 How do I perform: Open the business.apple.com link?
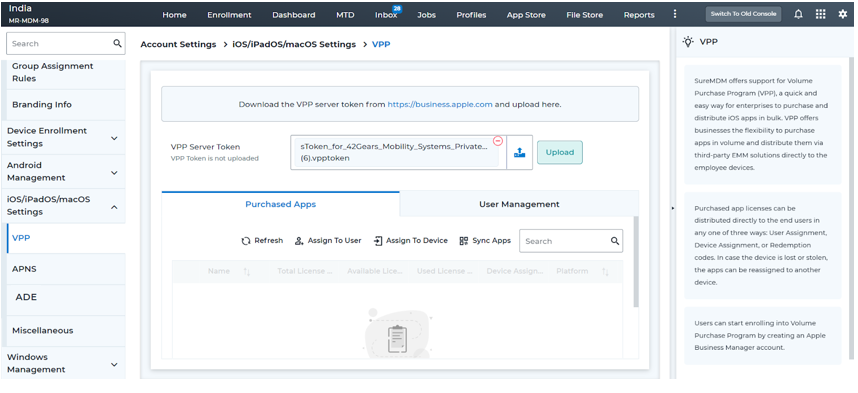(x=440, y=104)
